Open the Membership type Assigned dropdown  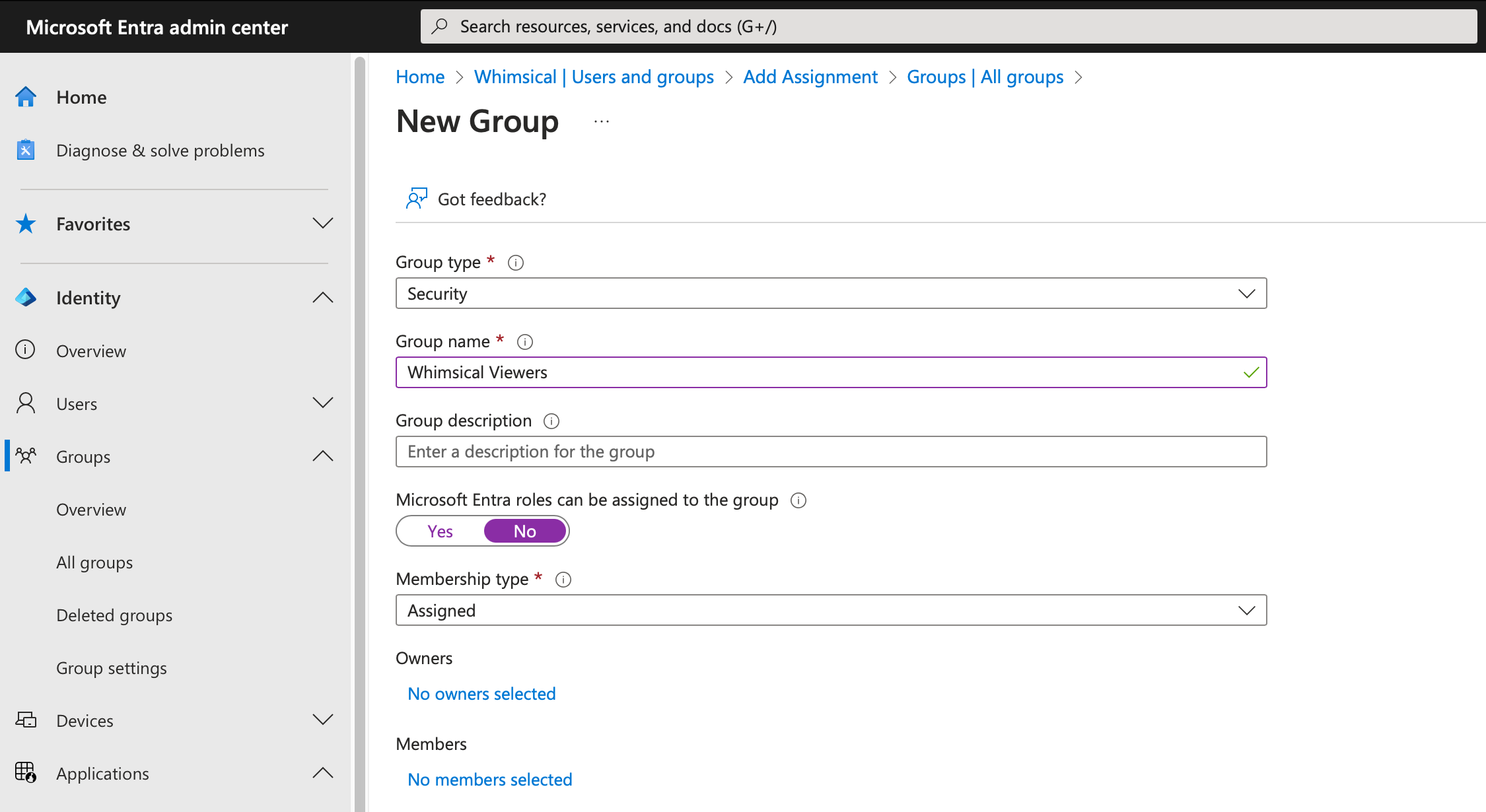[831, 611]
